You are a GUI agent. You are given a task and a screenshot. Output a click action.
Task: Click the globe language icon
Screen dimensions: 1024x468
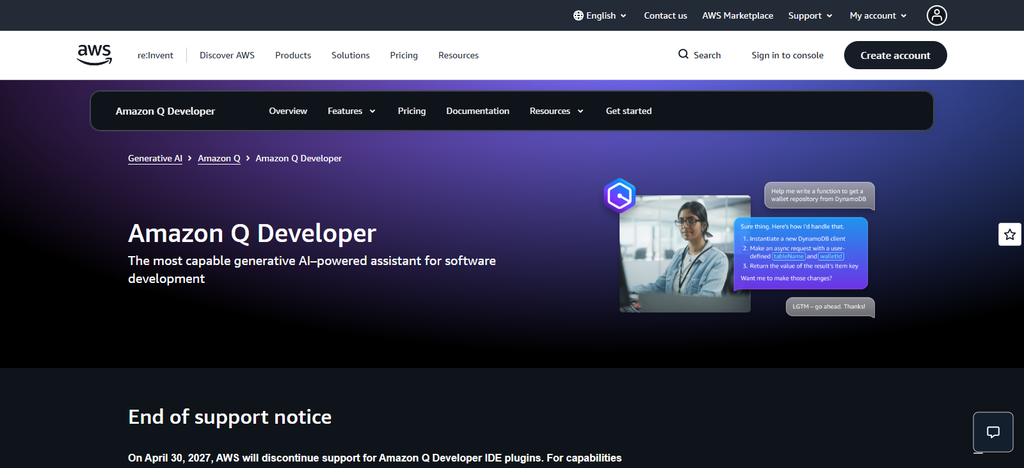pyautogui.click(x=578, y=16)
